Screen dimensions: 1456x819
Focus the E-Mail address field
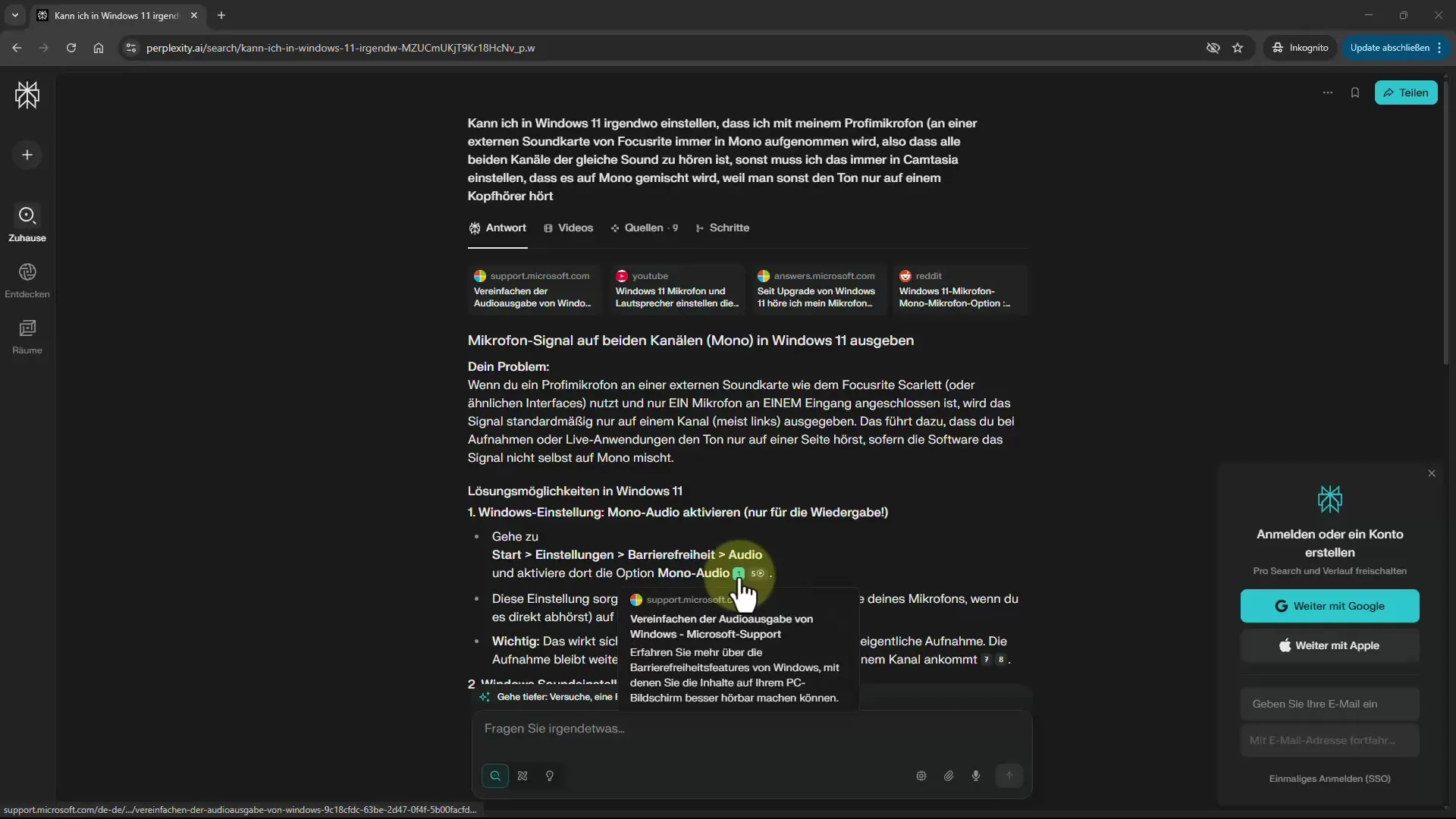[x=1330, y=704]
